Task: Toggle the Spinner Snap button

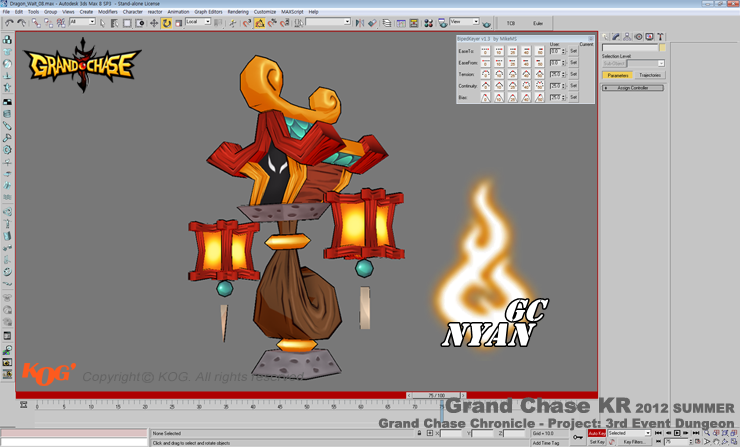Action: pos(285,23)
